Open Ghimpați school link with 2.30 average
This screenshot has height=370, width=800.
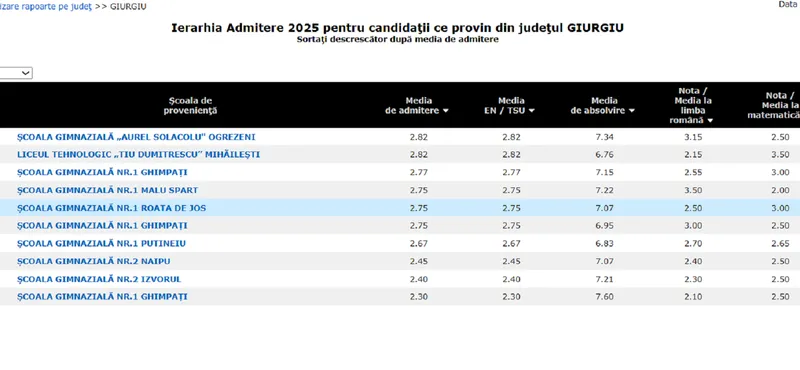(x=102, y=297)
